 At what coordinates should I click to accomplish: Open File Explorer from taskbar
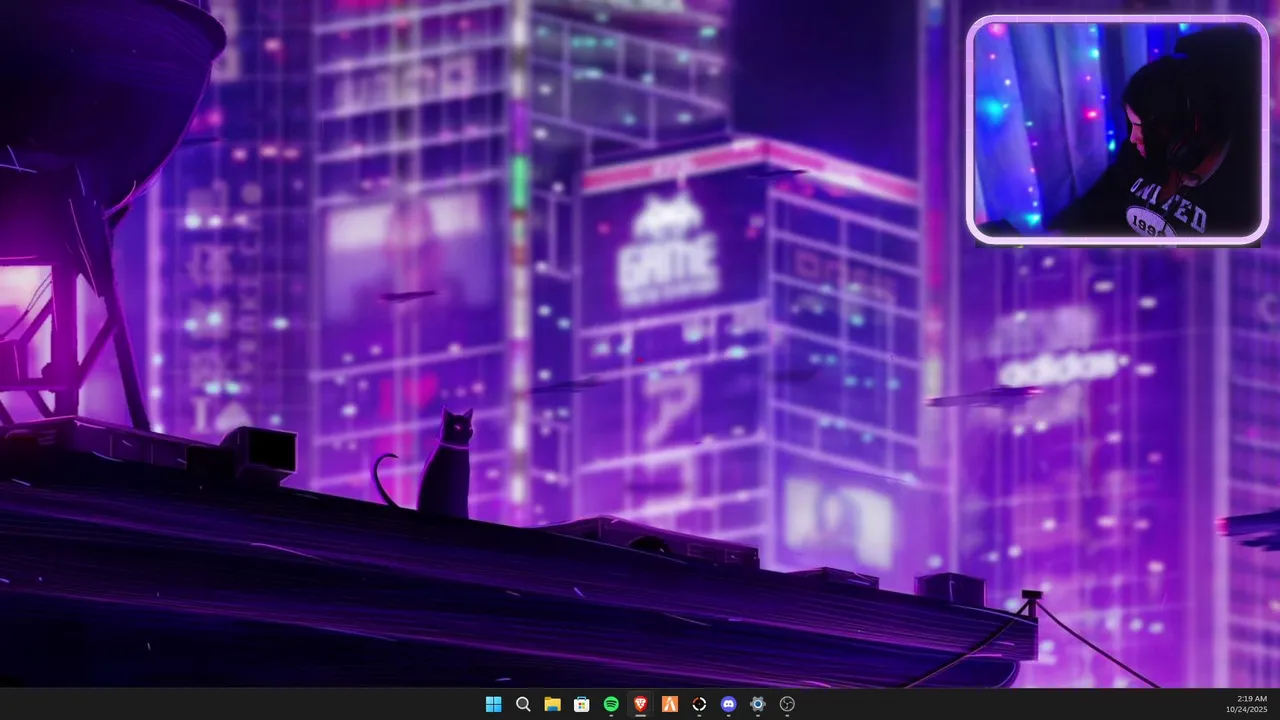click(552, 704)
